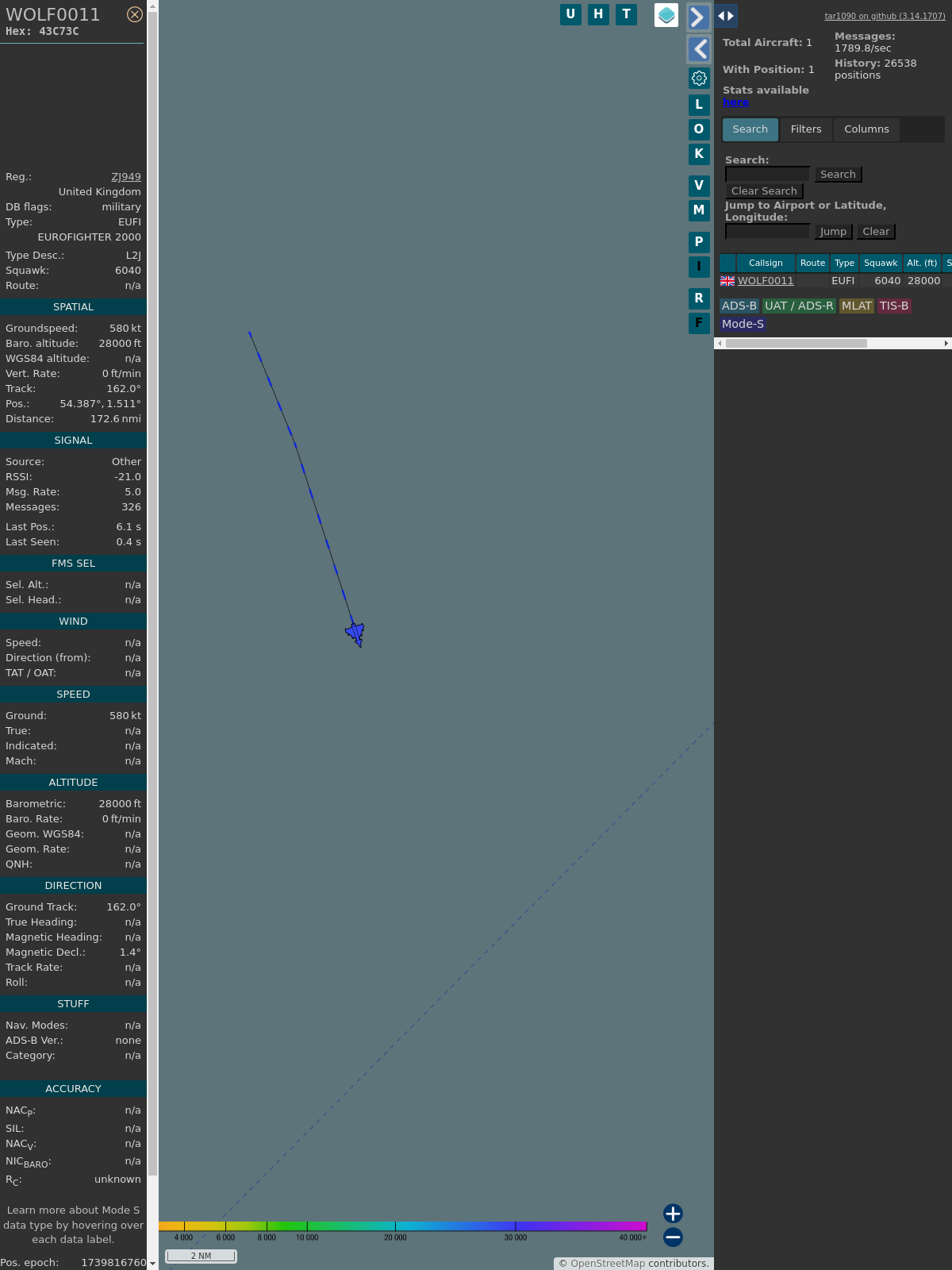The height and width of the screenshot is (1270, 952).
Task: Click the ADS-B legend label
Action: 739,306
